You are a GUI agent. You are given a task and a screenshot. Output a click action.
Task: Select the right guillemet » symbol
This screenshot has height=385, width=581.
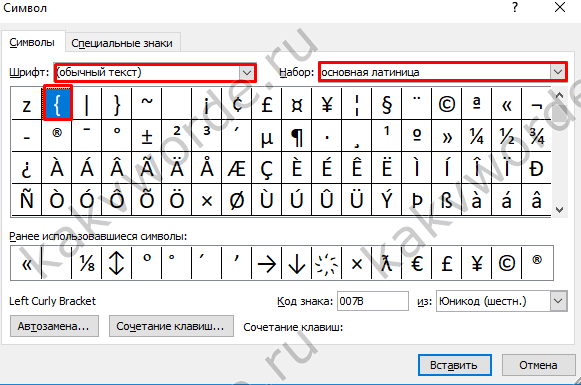446,136
